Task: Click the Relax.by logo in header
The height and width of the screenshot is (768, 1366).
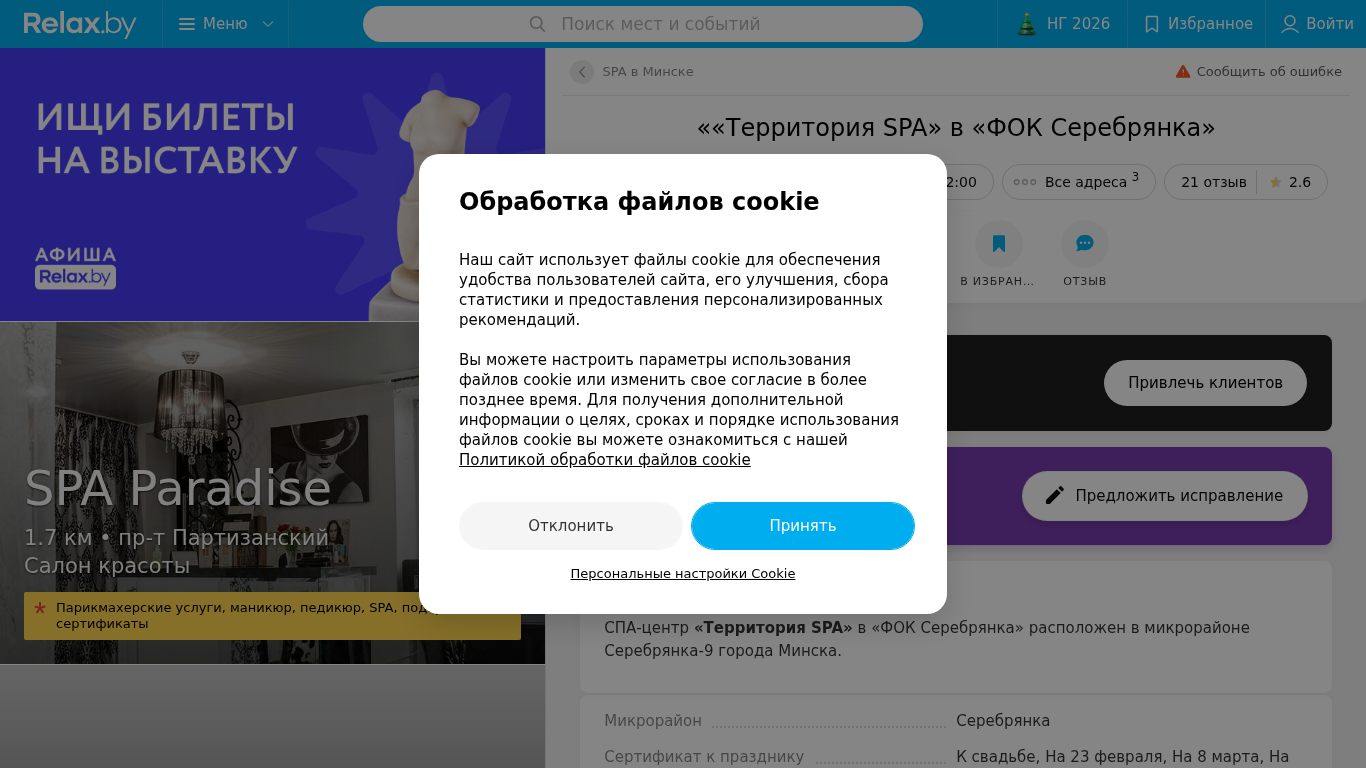Action: click(80, 24)
